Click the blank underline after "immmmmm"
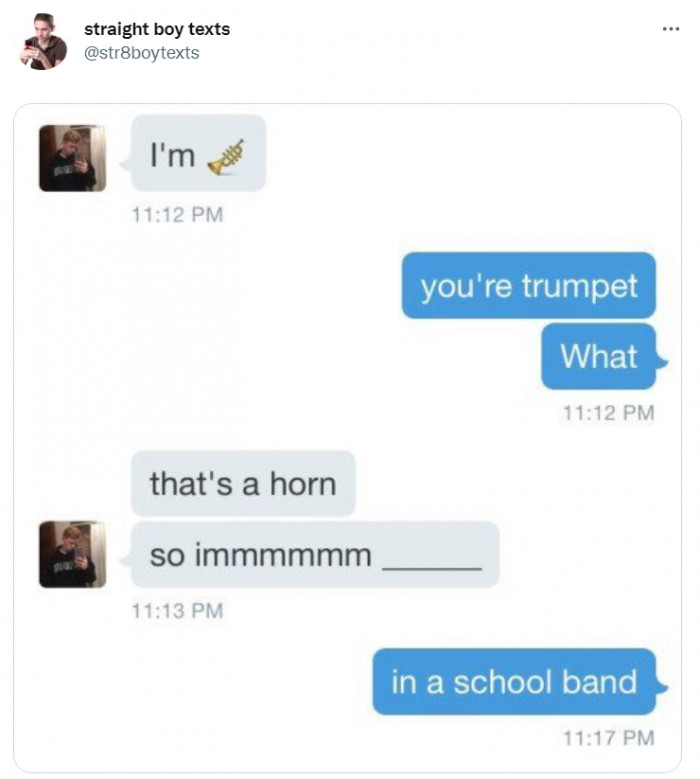This screenshot has width=700, height=779. (432, 567)
